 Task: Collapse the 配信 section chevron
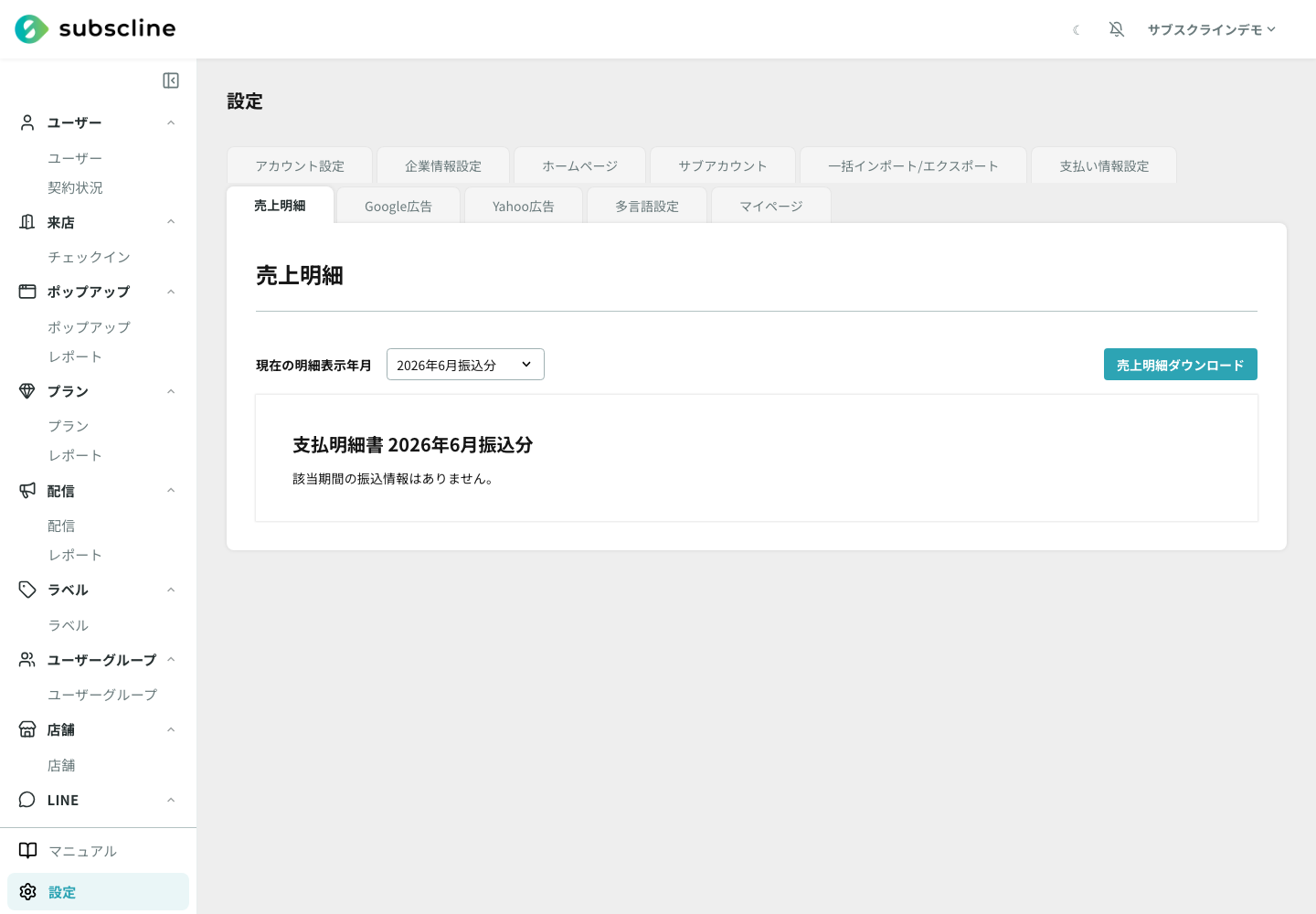pyautogui.click(x=171, y=491)
